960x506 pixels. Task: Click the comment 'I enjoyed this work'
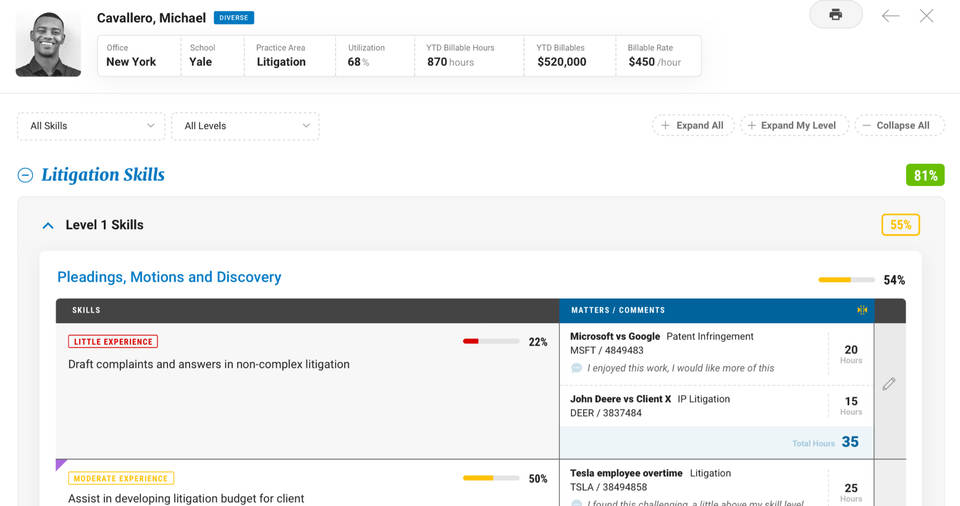click(x=680, y=368)
